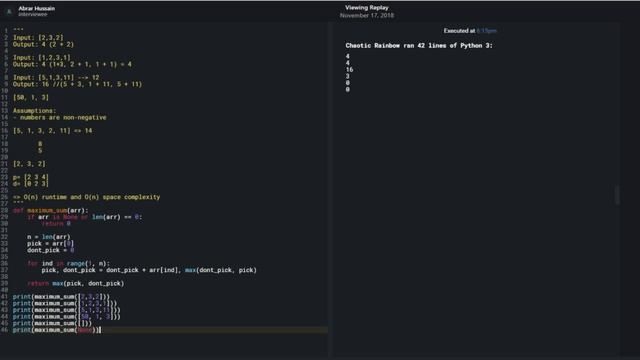Click line number 41 in the gutter
Viewport: 640px width, 360px height.
(x=4, y=297)
